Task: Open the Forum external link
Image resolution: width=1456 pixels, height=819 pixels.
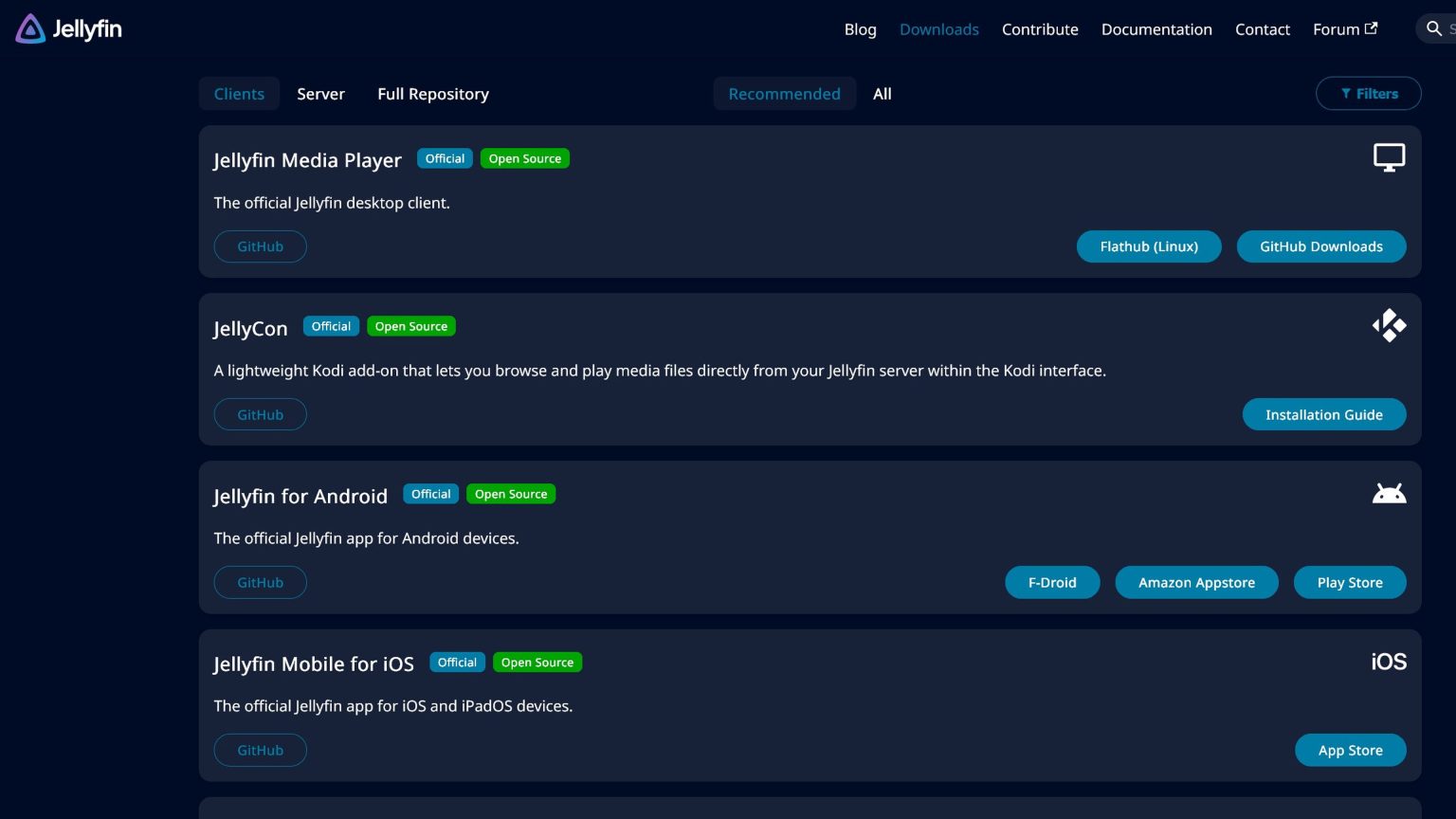Action: [1344, 29]
